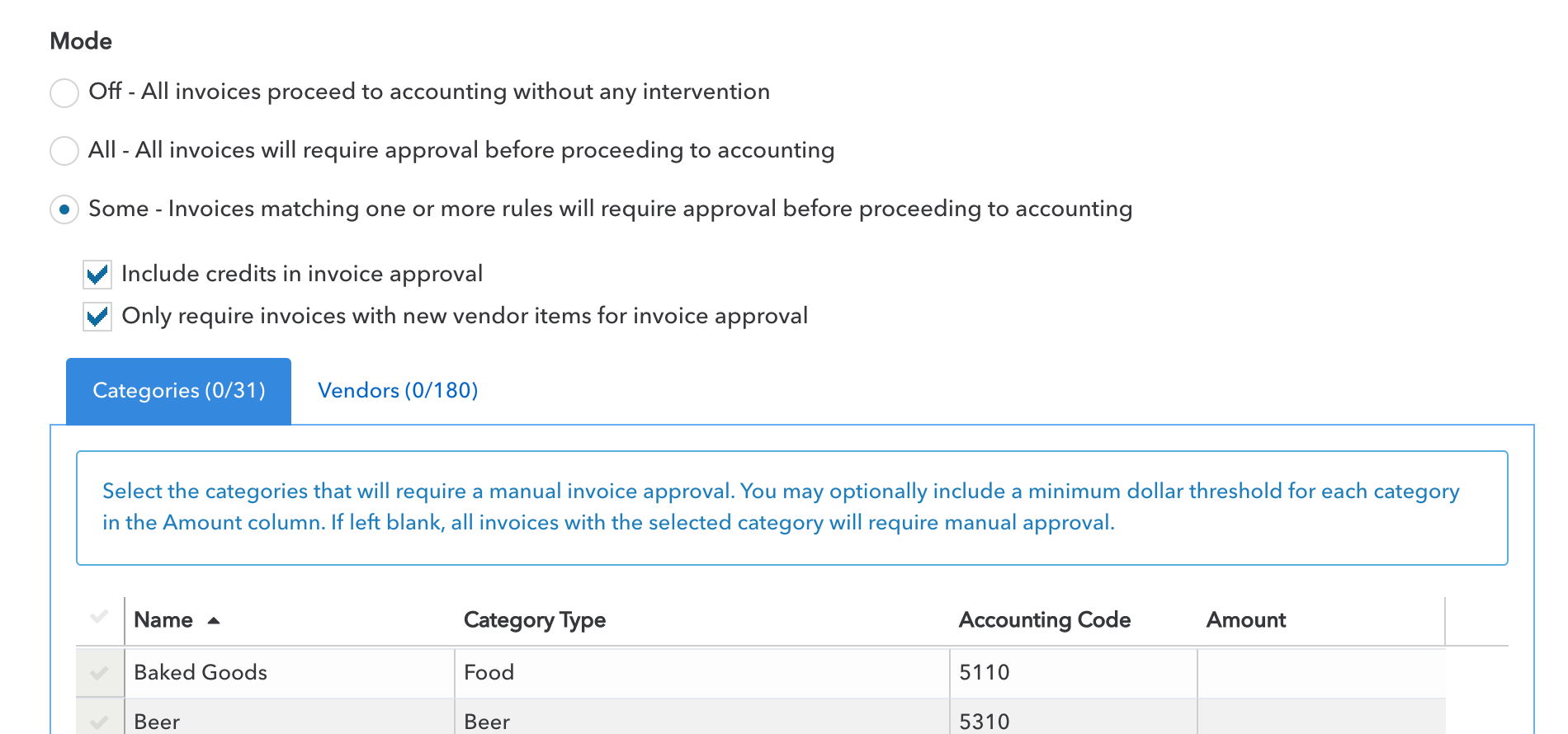Image resolution: width=1568 pixels, height=734 pixels.
Task: Click the Amount column header
Action: (1245, 620)
